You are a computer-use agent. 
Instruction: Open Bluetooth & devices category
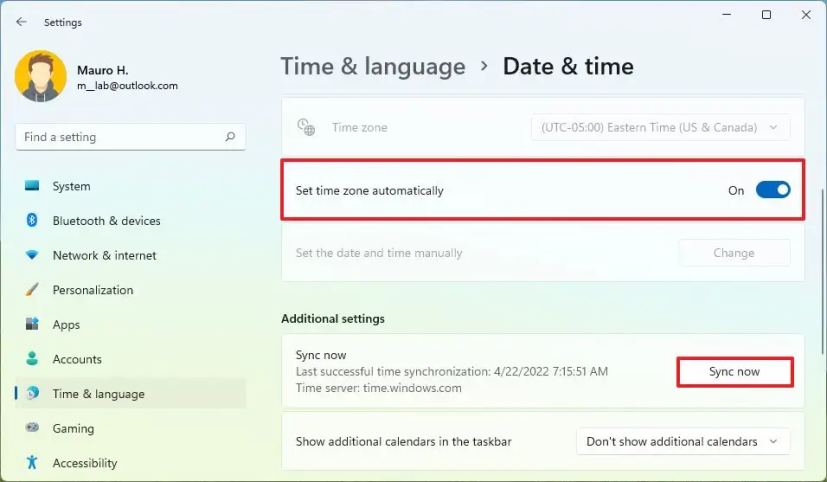pyautogui.click(x=131, y=220)
